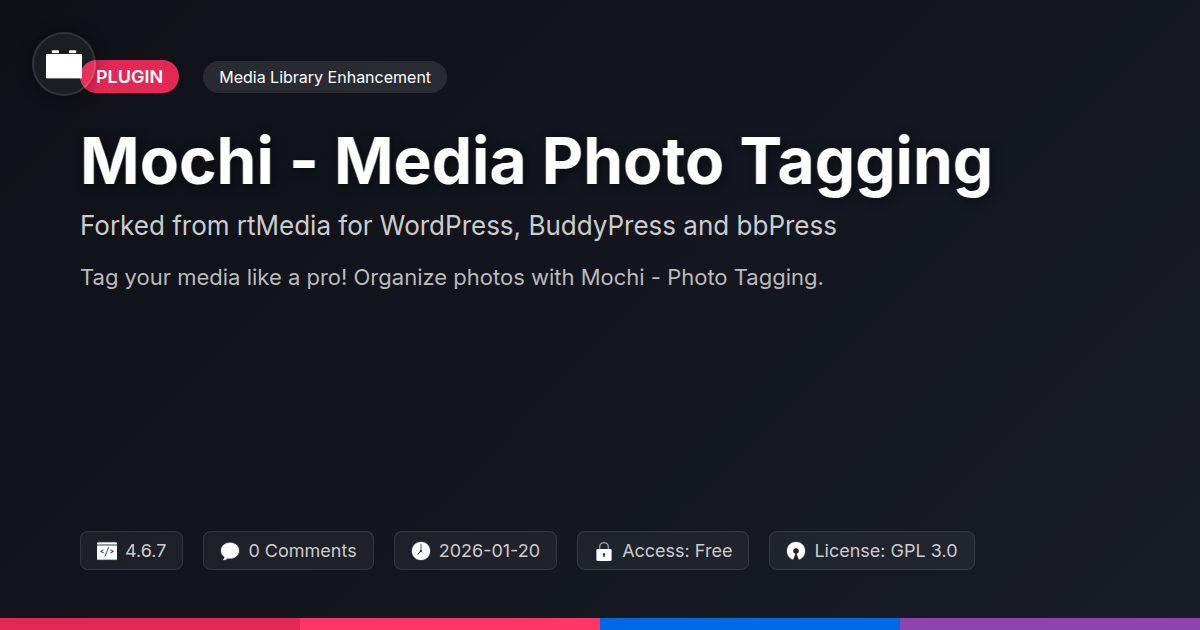Click the open-source icon beside License

pyautogui.click(x=796, y=551)
